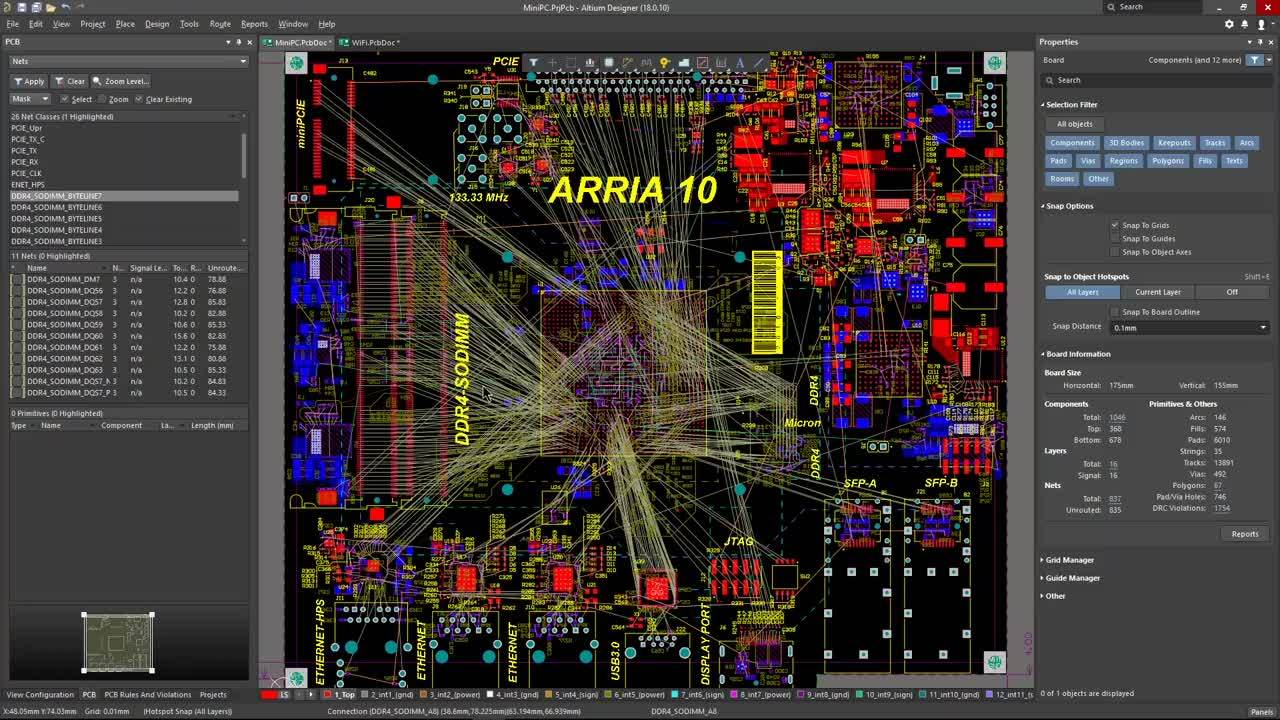Click the red current layer color swatch
Viewport: 1280px width, 720px height.
[x=270, y=694]
